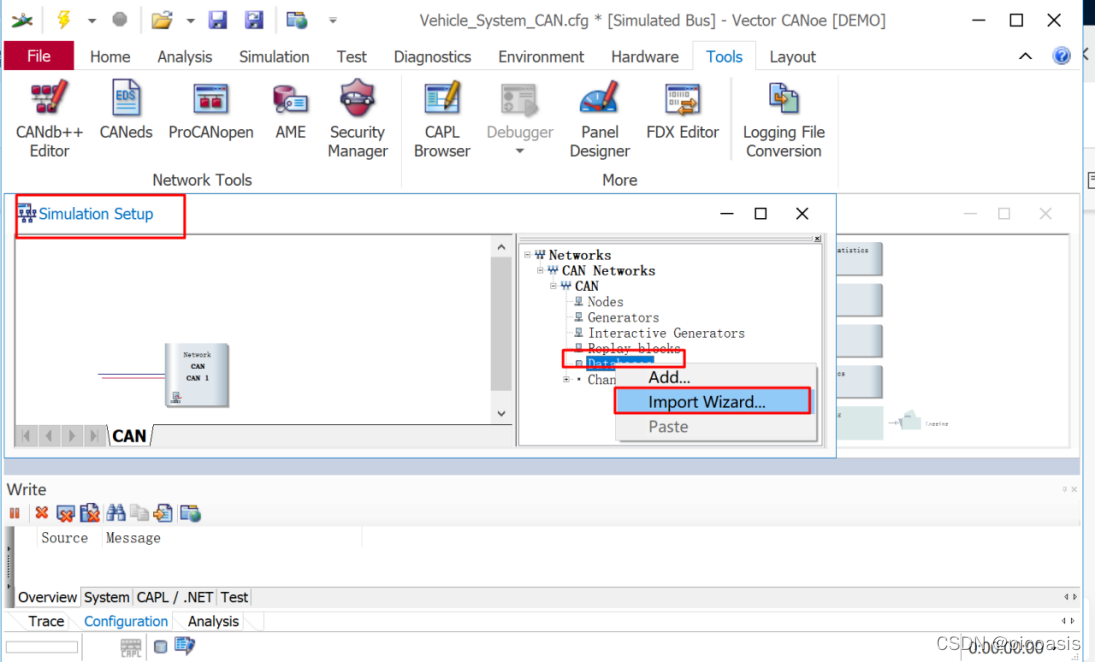The width and height of the screenshot is (1096, 663).
Task: Select Nodes in the network tree
Action: 605,302
